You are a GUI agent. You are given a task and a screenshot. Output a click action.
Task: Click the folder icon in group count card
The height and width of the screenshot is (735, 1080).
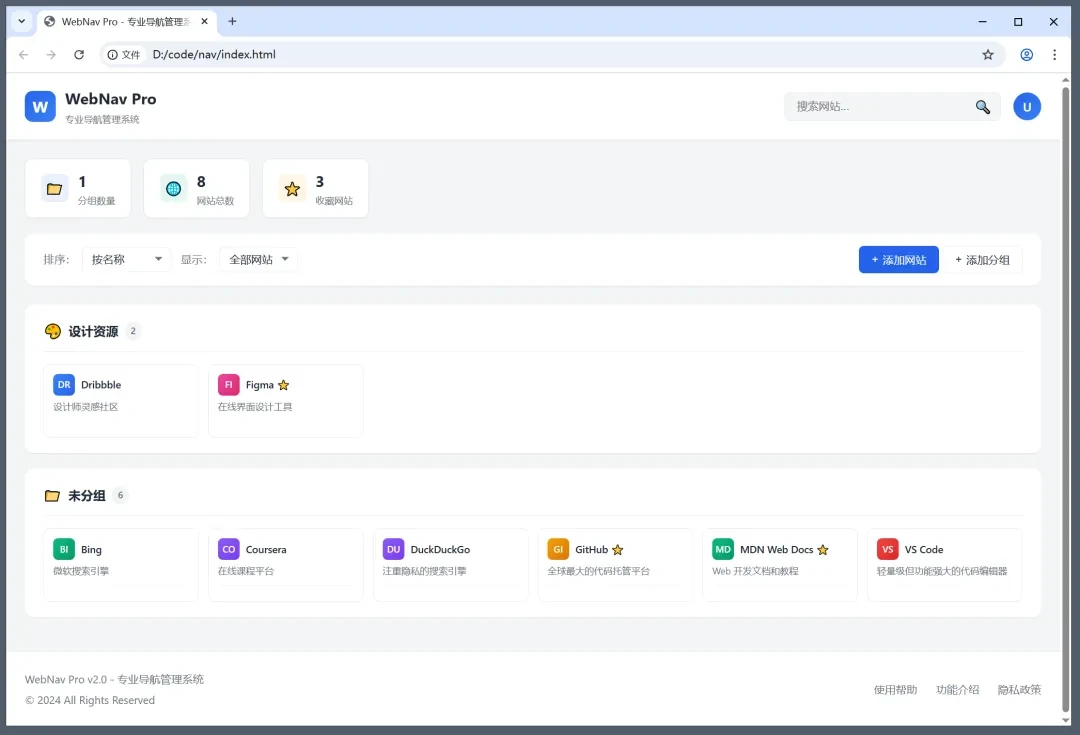[54, 189]
